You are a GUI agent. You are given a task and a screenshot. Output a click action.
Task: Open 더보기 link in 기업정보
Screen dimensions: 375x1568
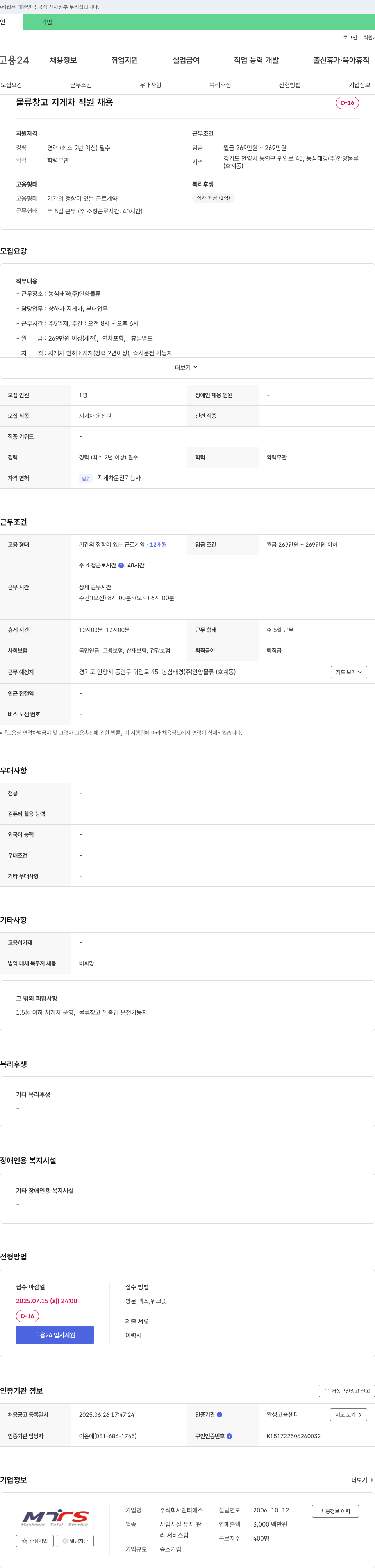pyautogui.click(x=362, y=1480)
